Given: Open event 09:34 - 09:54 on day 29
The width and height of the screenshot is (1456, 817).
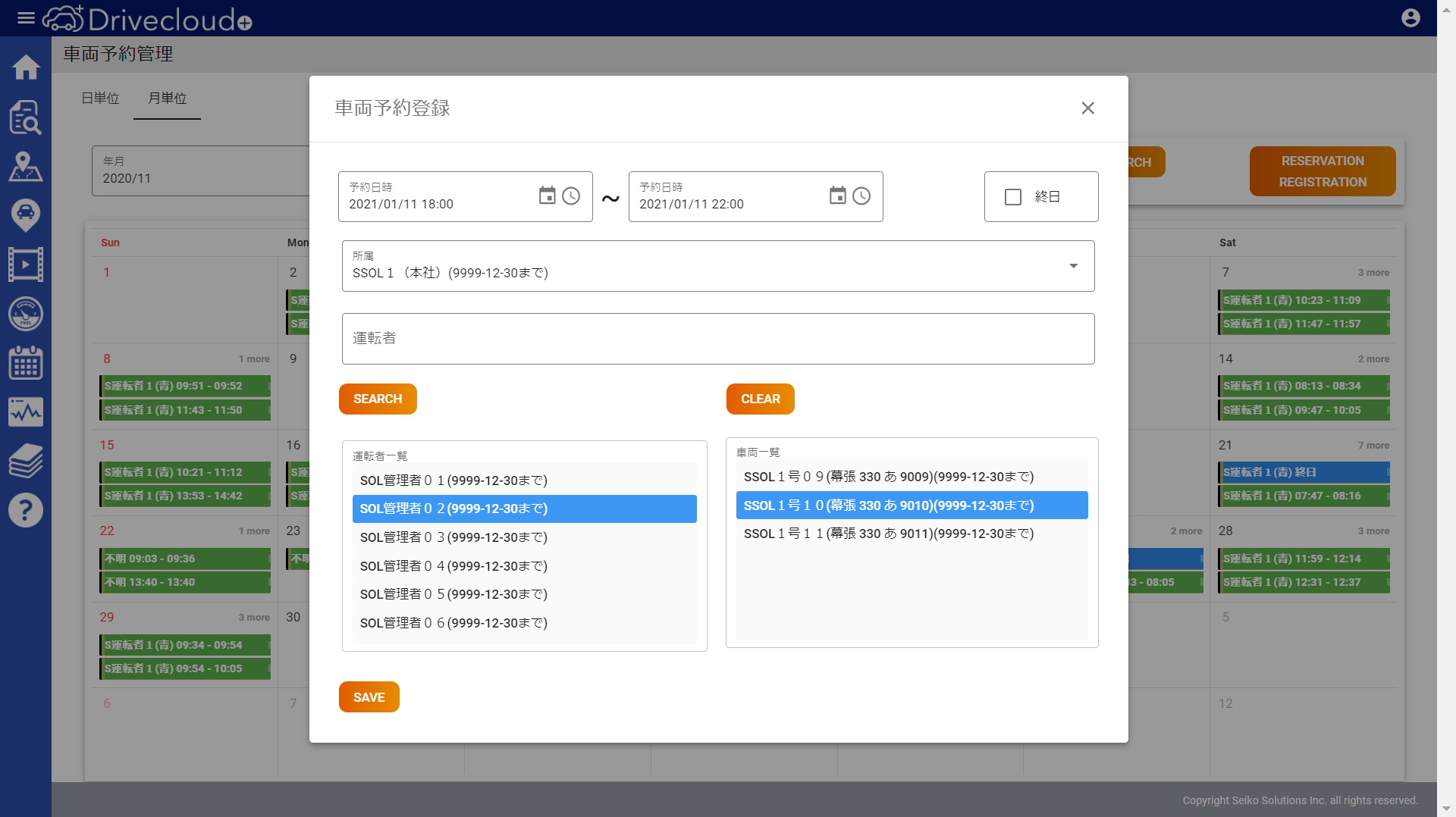Looking at the screenshot, I should pyautogui.click(x=185, y=645).
